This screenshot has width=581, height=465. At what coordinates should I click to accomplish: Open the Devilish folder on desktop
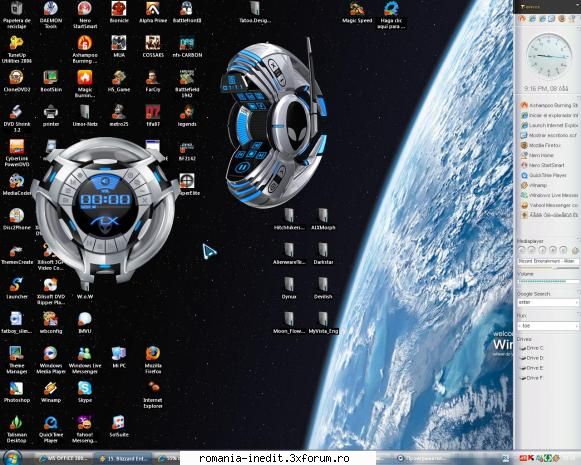(323, 288)
